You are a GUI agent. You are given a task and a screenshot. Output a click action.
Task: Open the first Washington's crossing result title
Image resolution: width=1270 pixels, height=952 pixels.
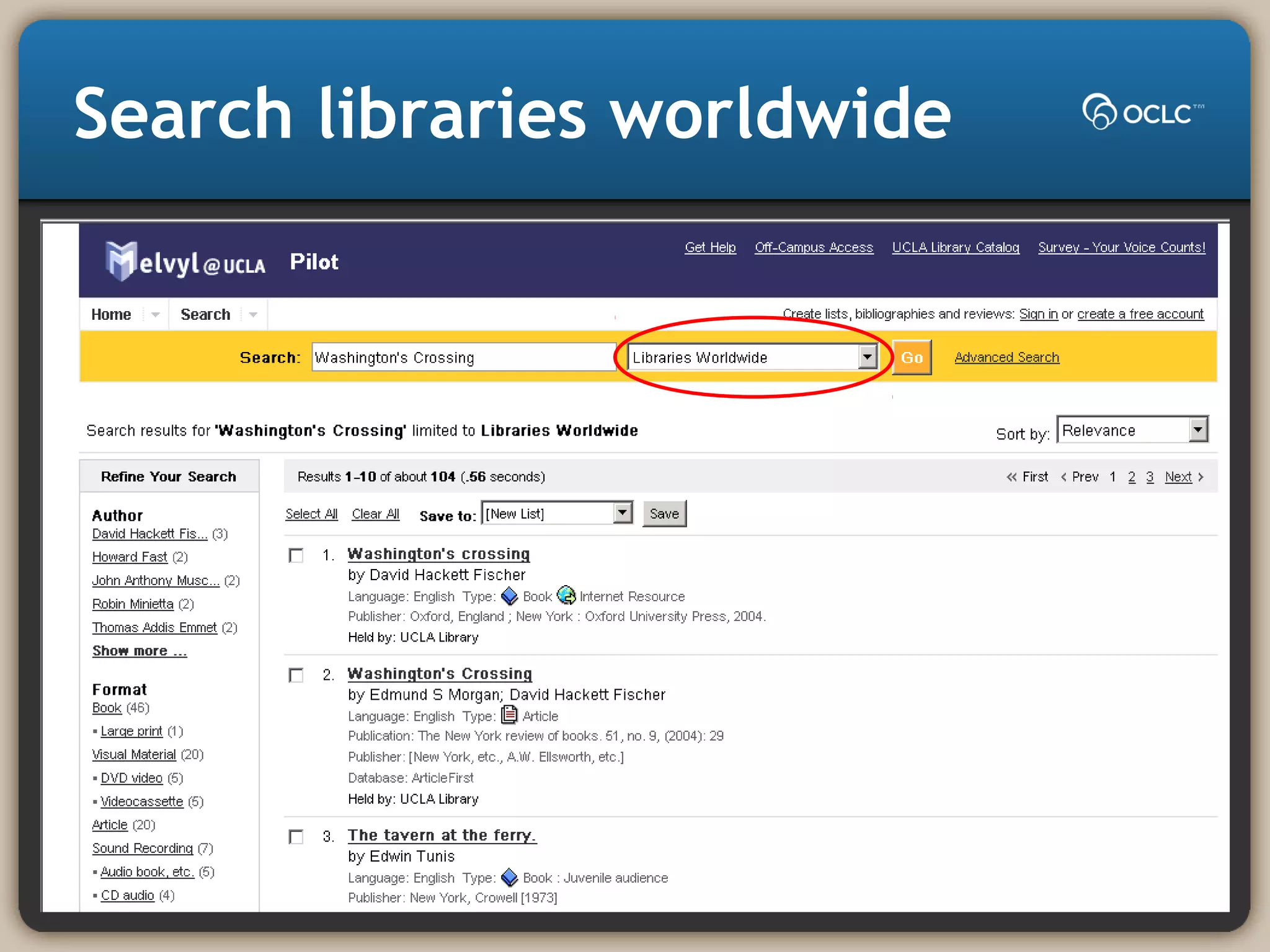tap(438, 553)
